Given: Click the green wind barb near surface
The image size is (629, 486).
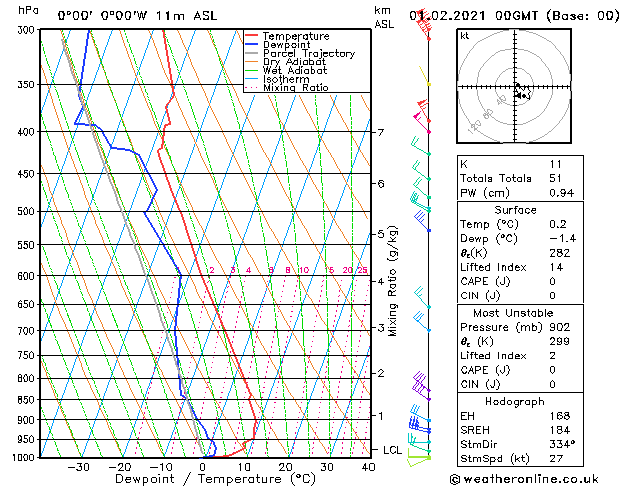Looking at the screenshot, I should [x=419, y=458].
